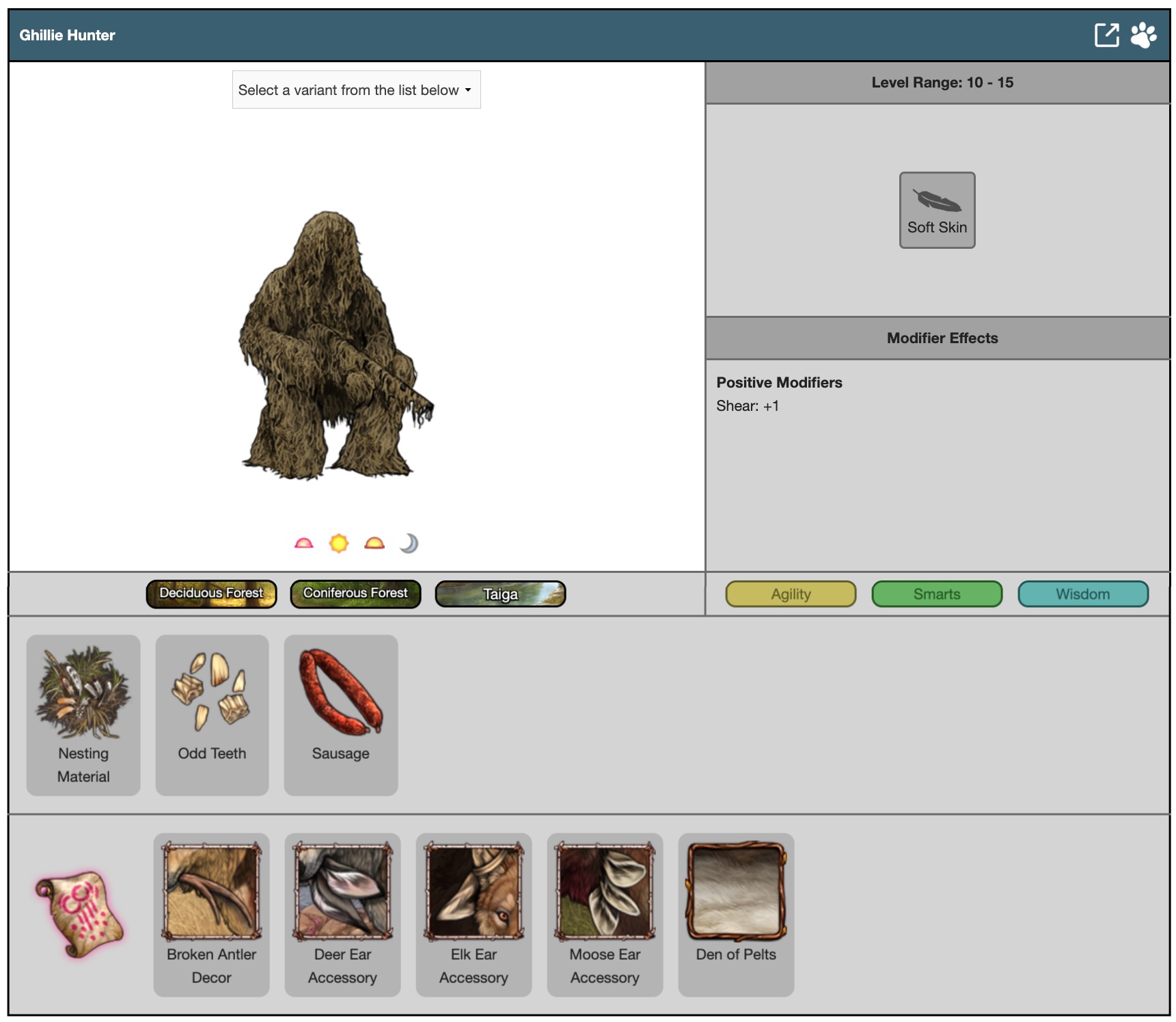Screen dimensions: 1176x1022
Task: Click the pink glowing scroll icon
Action: click(80, 914)
